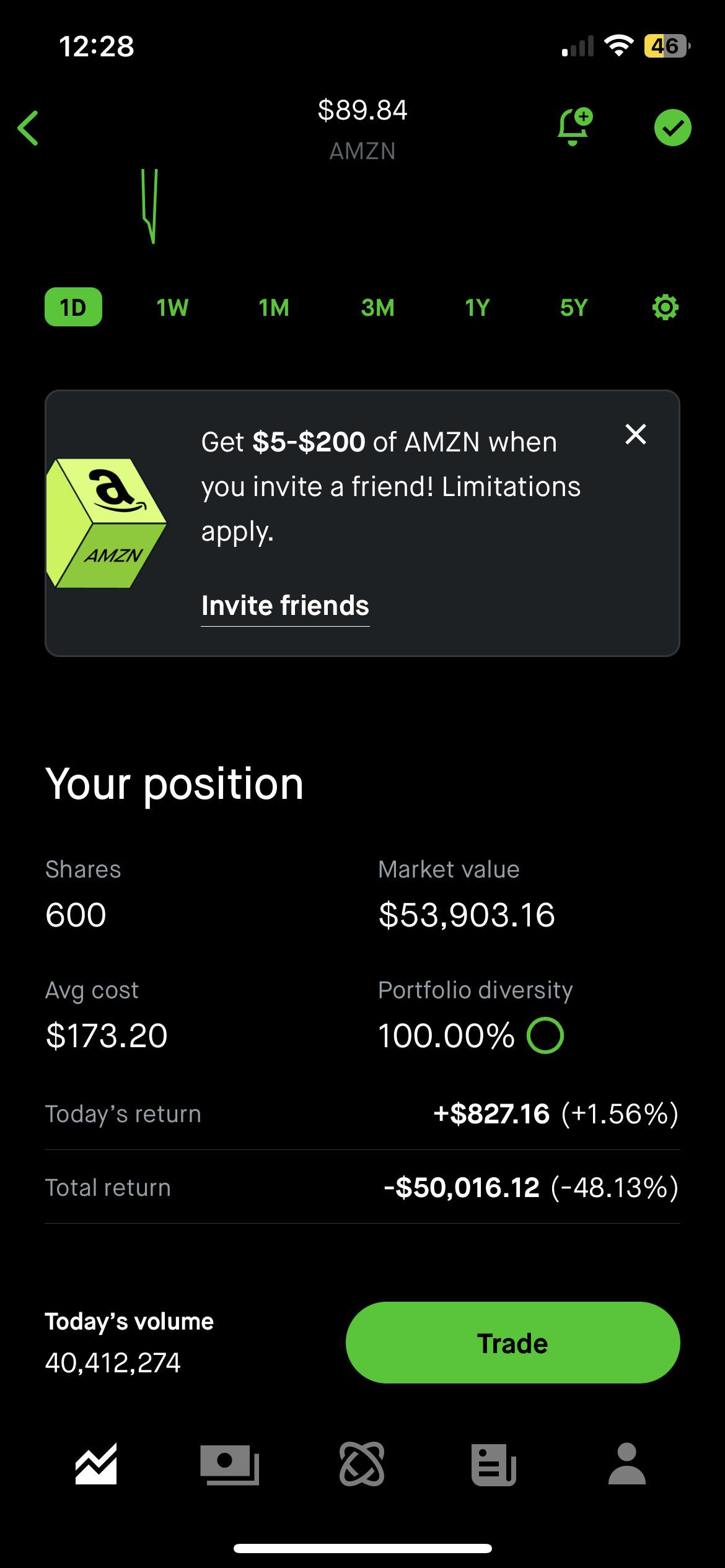The image size is (725, 1568).
Task: Show the 3M chart range
Action: click(x=377, y=308)
